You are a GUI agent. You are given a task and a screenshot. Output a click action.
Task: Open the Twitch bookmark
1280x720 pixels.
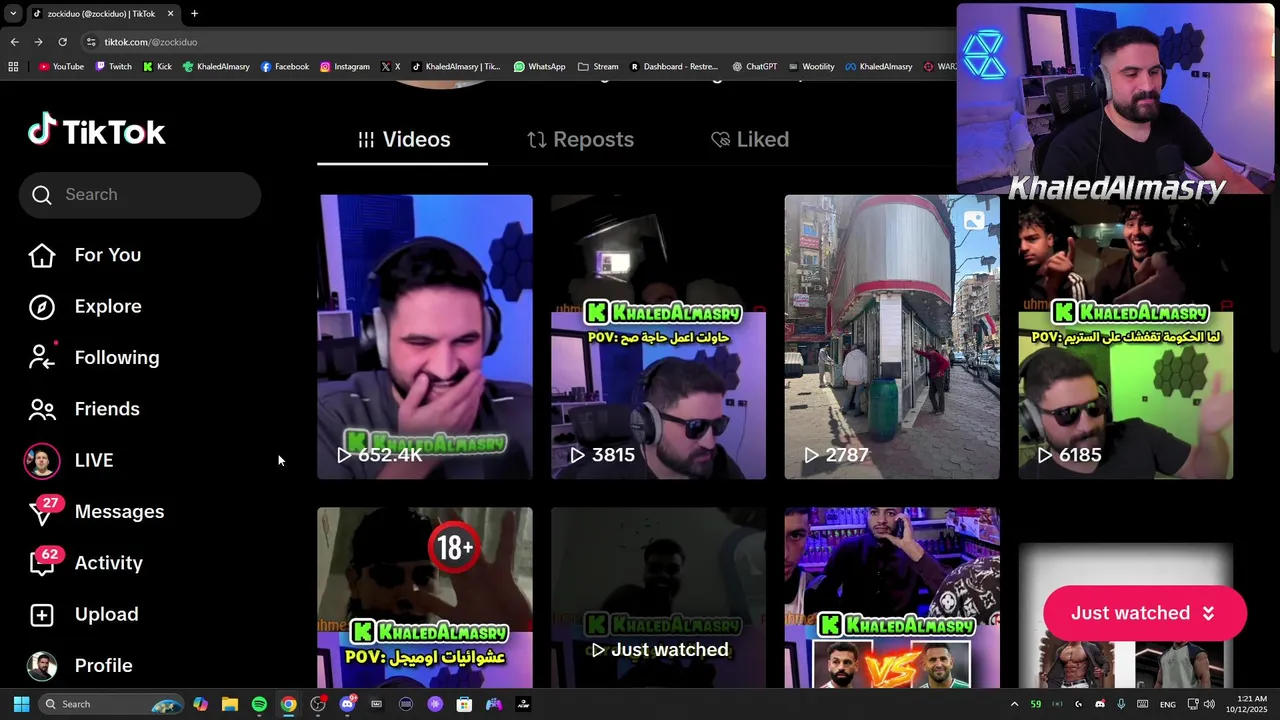(113, 67)
